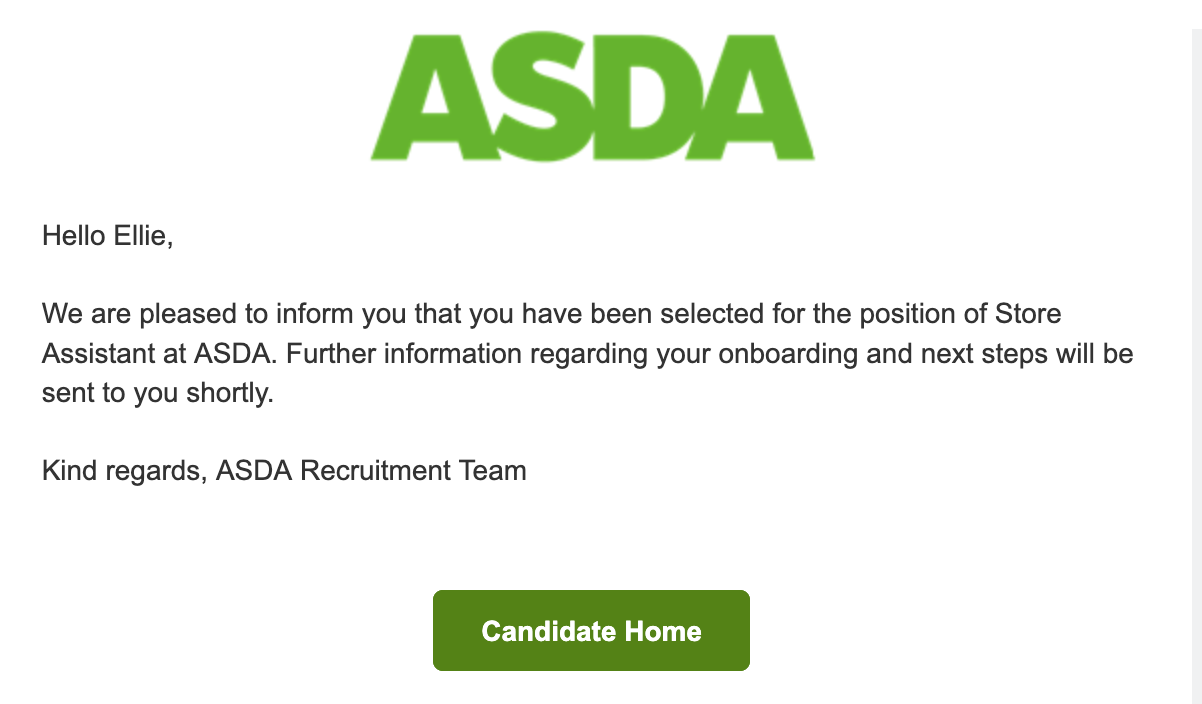Click "Recruitment Team" in the sign-off
Image resolution: width=1202 pixels, height=704 pixels.
tap(413, 470)
